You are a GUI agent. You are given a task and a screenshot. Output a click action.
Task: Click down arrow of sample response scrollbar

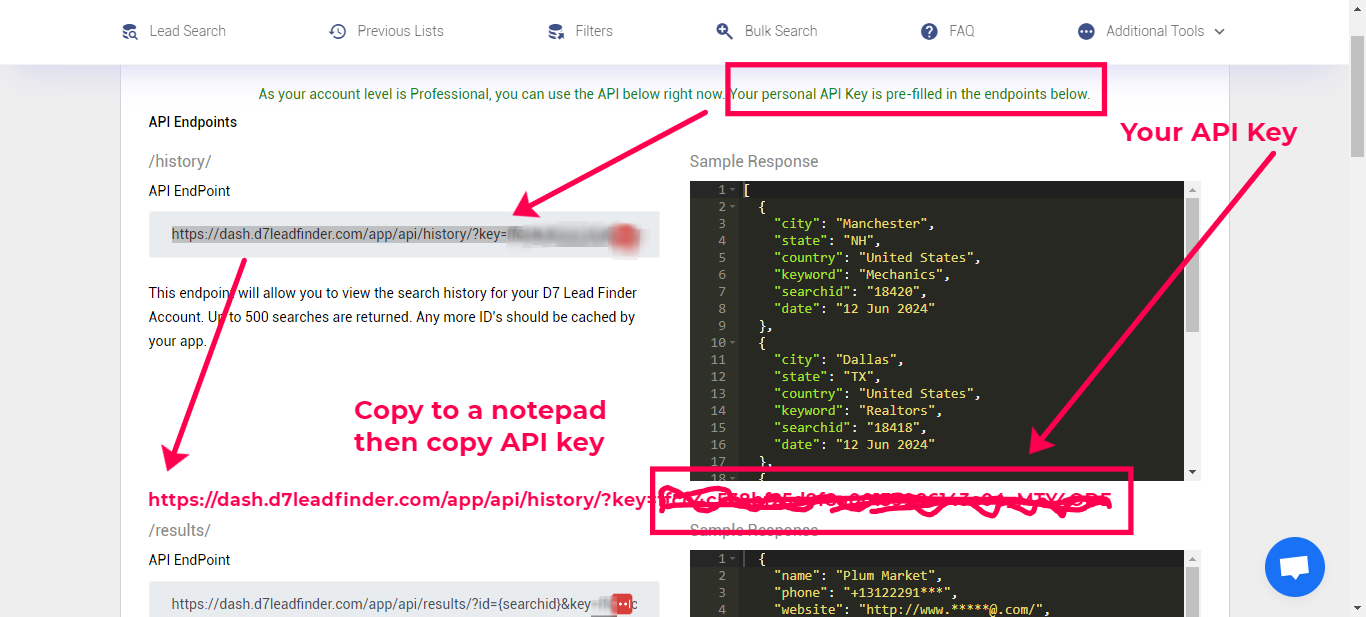pyautogui.click(x=1192, y=472)
